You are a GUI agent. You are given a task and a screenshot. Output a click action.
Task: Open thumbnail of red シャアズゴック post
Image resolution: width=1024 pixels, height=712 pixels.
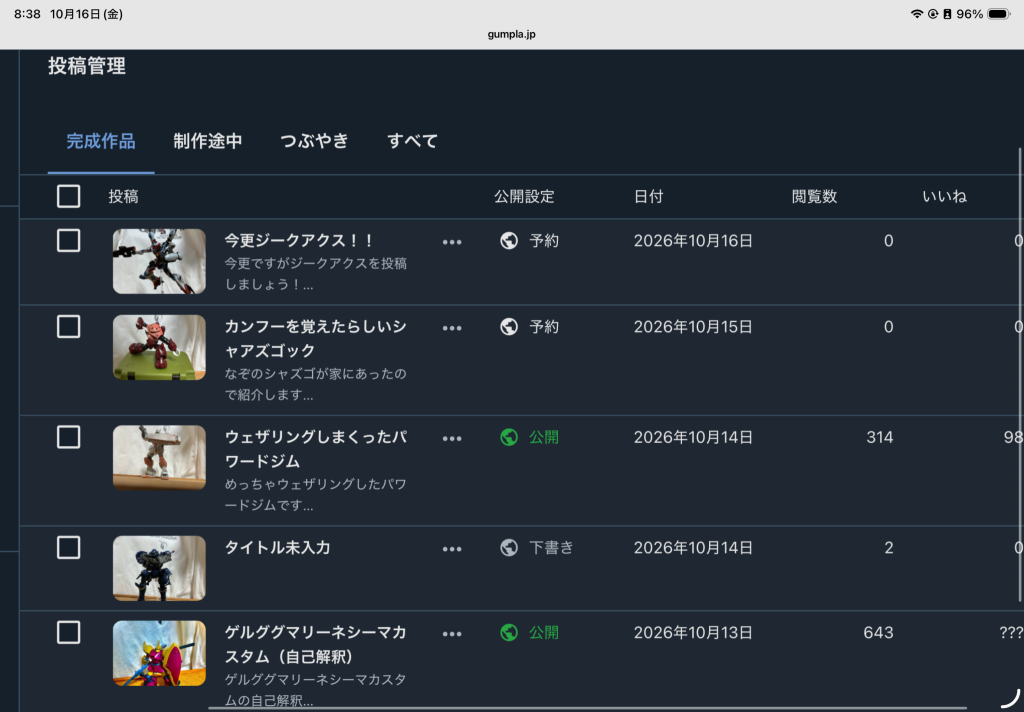tap(159, 348)
